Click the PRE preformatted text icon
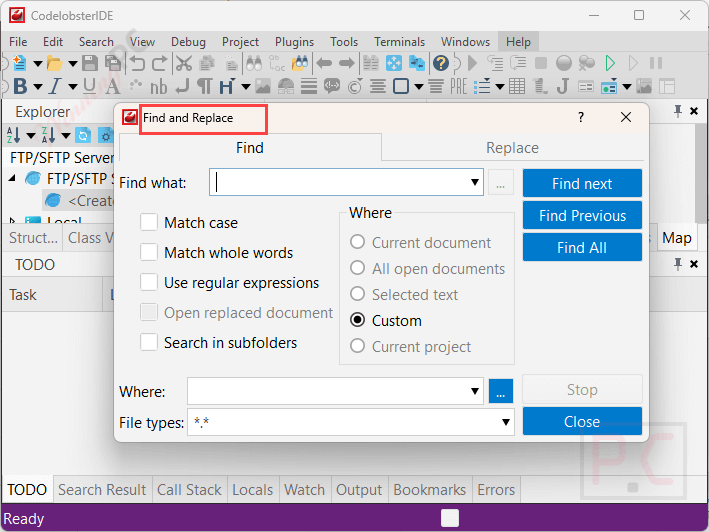This screenshot has width=709, height=532. 458,86
